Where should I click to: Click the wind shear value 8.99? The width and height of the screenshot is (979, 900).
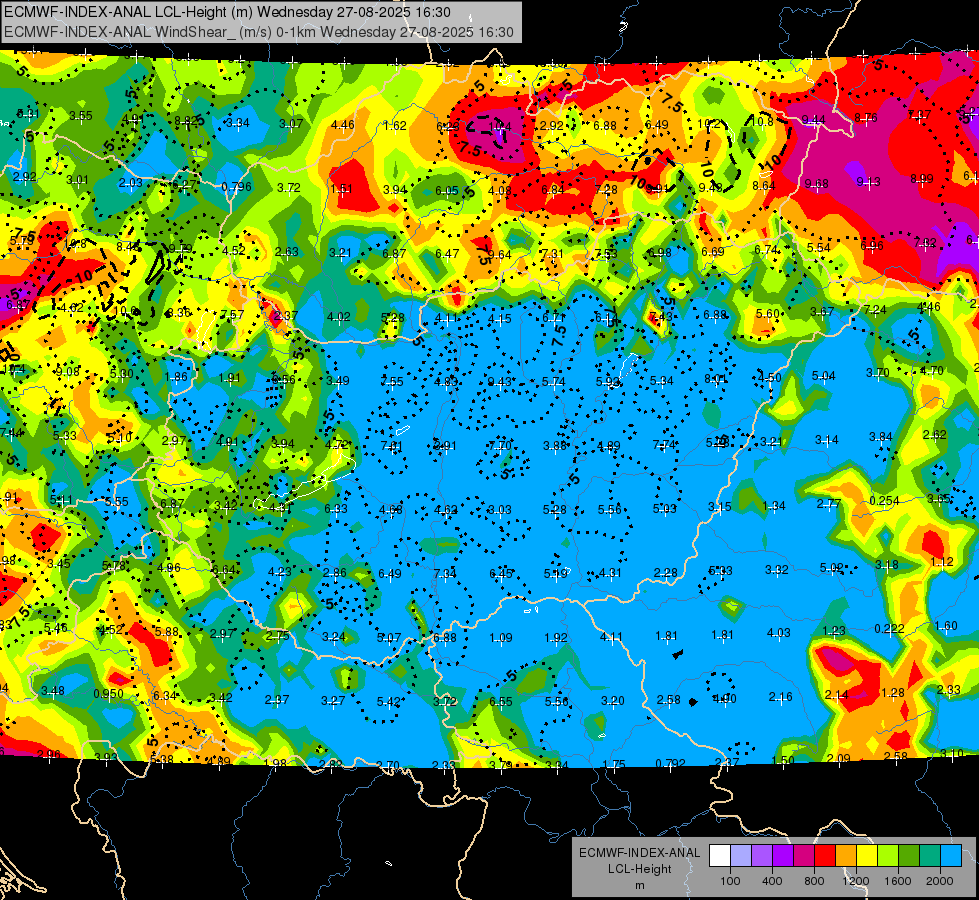[922, 179]
